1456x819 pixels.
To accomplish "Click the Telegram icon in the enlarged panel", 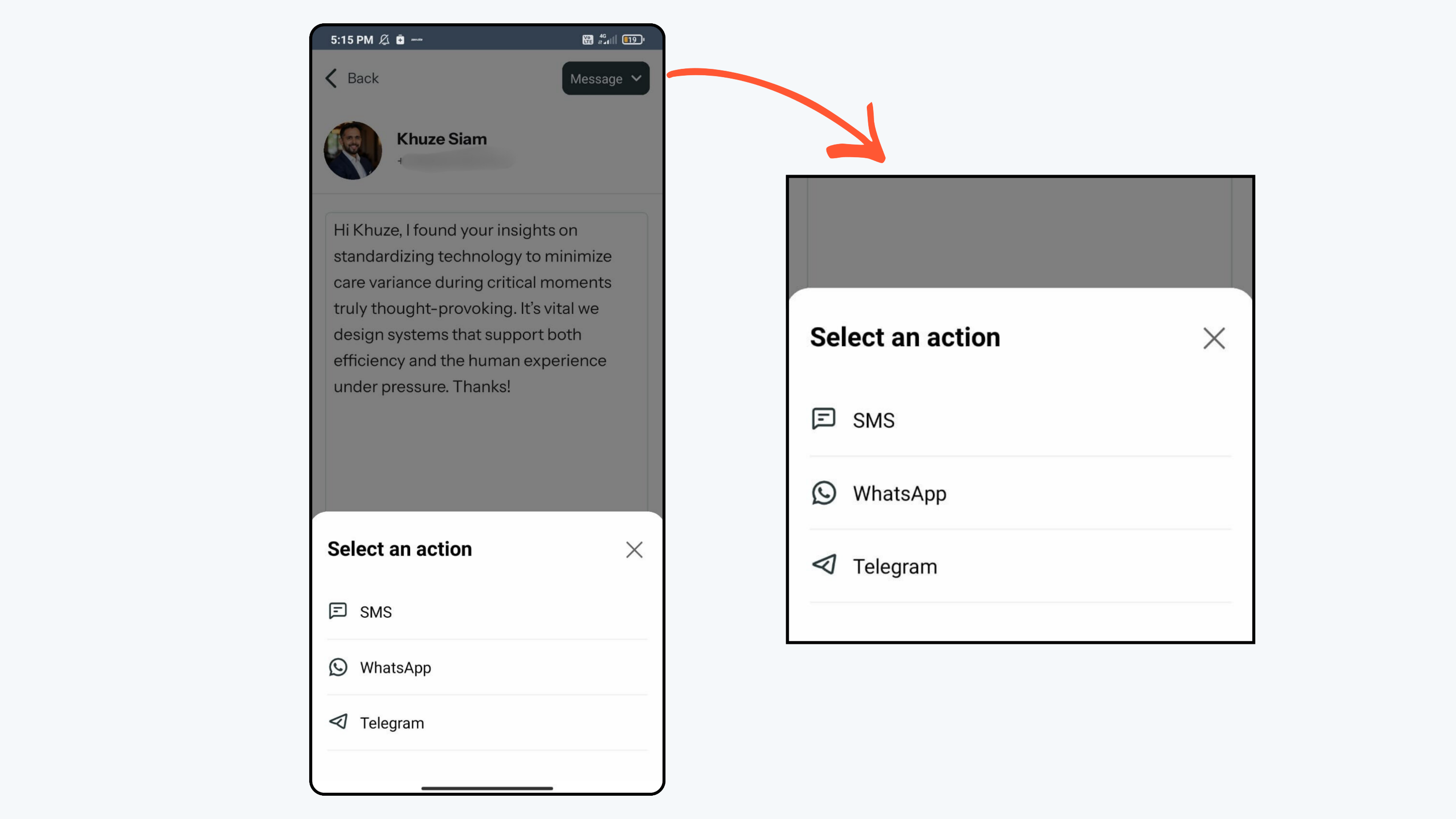I will point(824,565).
